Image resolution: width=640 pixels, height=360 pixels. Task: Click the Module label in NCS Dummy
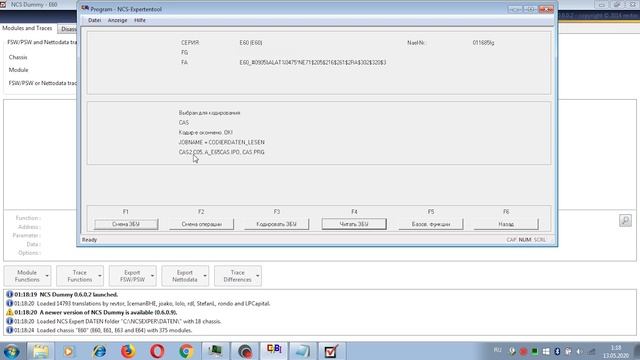tap(18, 70)
